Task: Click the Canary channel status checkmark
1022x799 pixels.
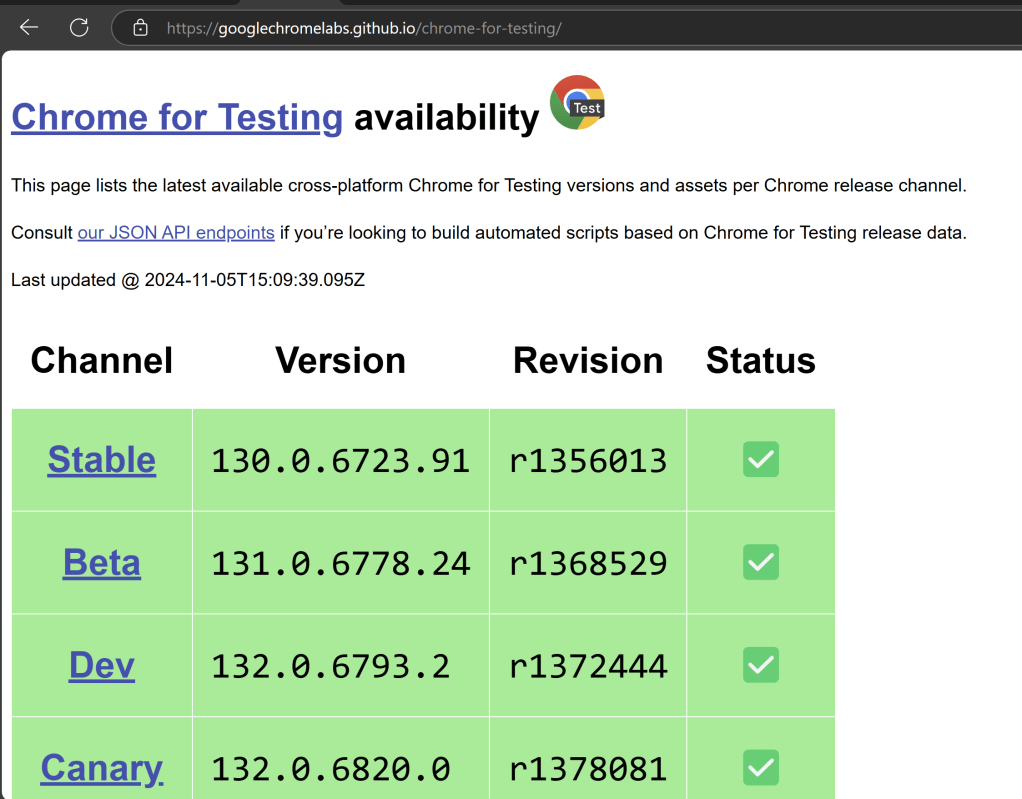Action: pos(760,768)
